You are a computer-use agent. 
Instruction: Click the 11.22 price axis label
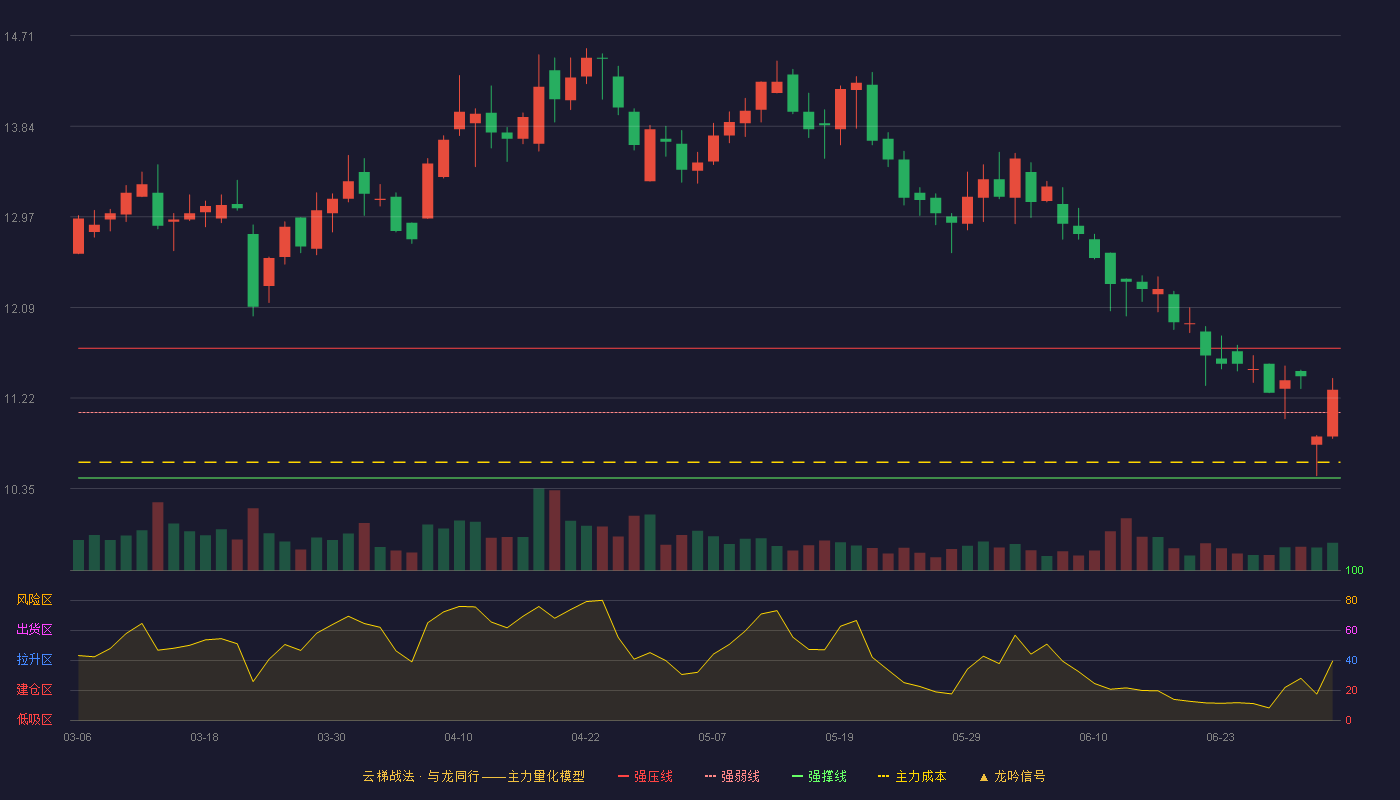pyautogui.click(x=18, y=399)
